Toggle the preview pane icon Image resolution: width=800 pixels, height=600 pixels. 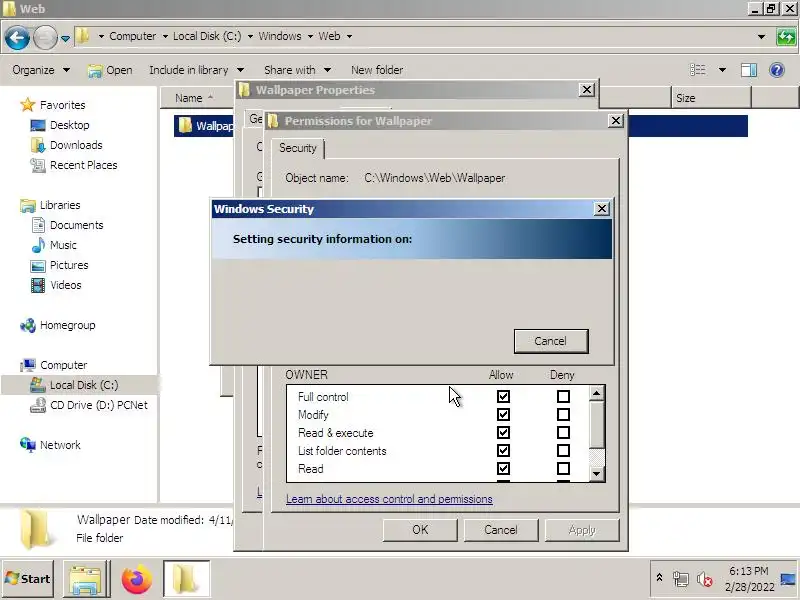pyautogui.click(x=749, y=70)
